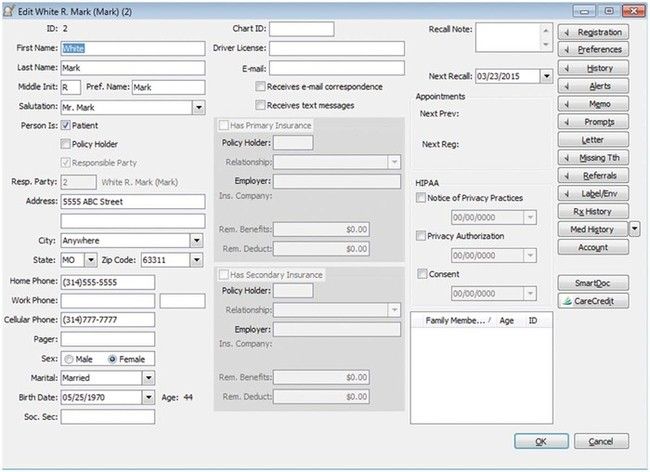Screen dimensions: 650x472
Task: Open patient History button
Action: click(592, 68)
